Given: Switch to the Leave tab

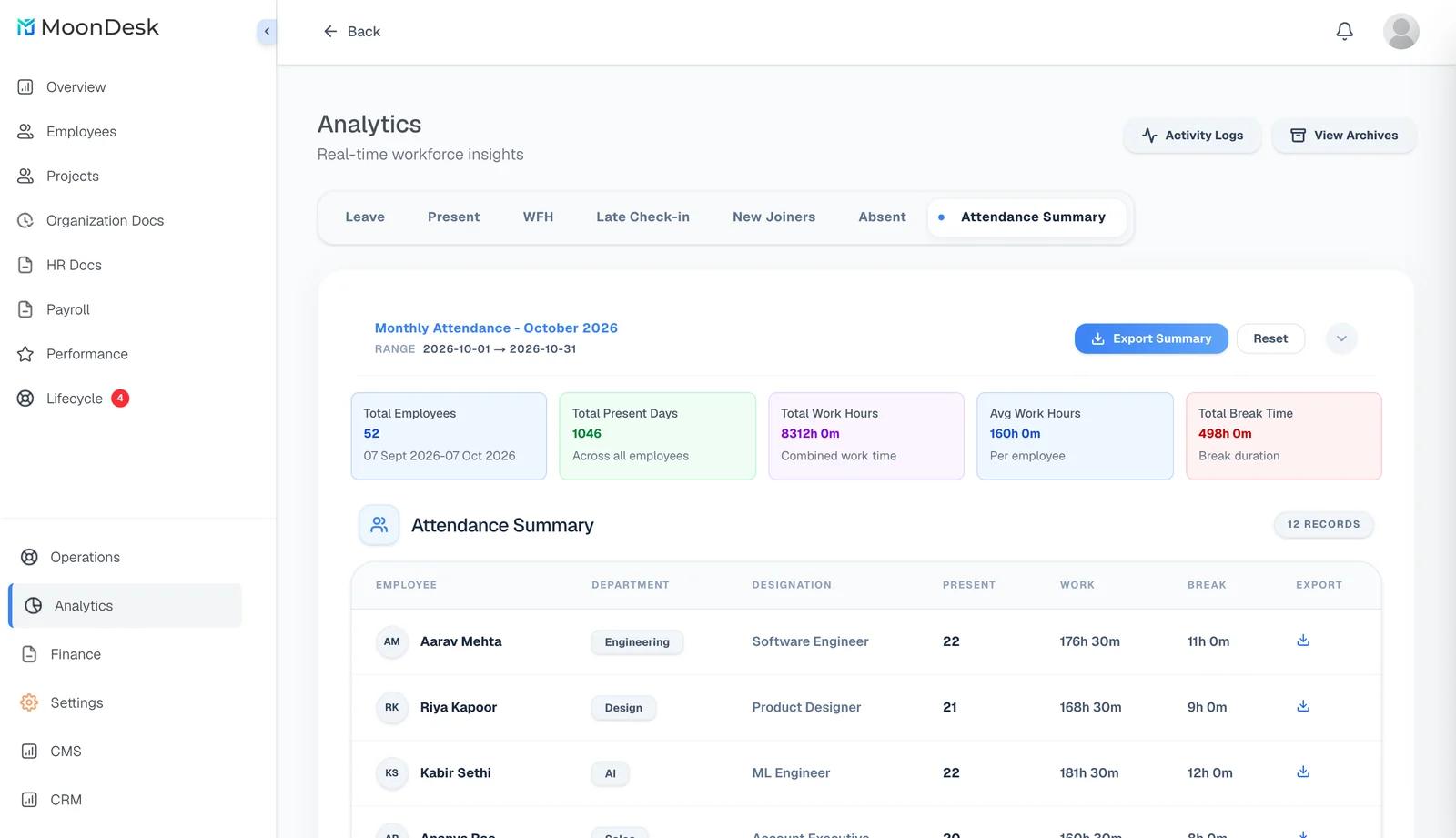Looking at the screenshot, I should 365,217.
